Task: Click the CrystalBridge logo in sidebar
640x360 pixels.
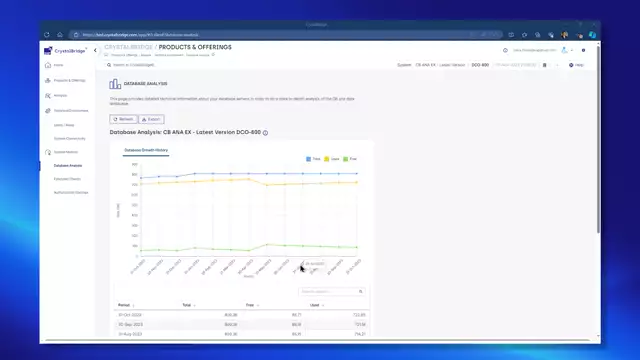Action: (65, 51)
